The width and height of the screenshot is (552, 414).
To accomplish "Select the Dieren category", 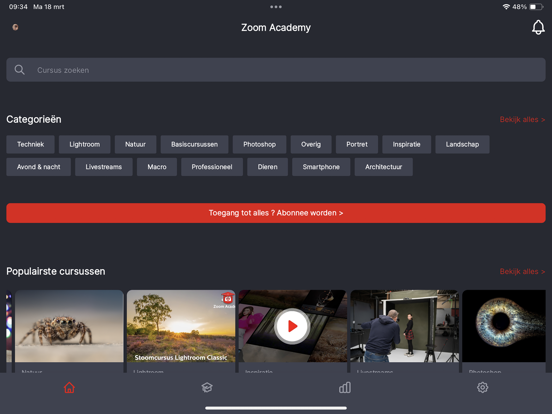I will coord(267,167).
